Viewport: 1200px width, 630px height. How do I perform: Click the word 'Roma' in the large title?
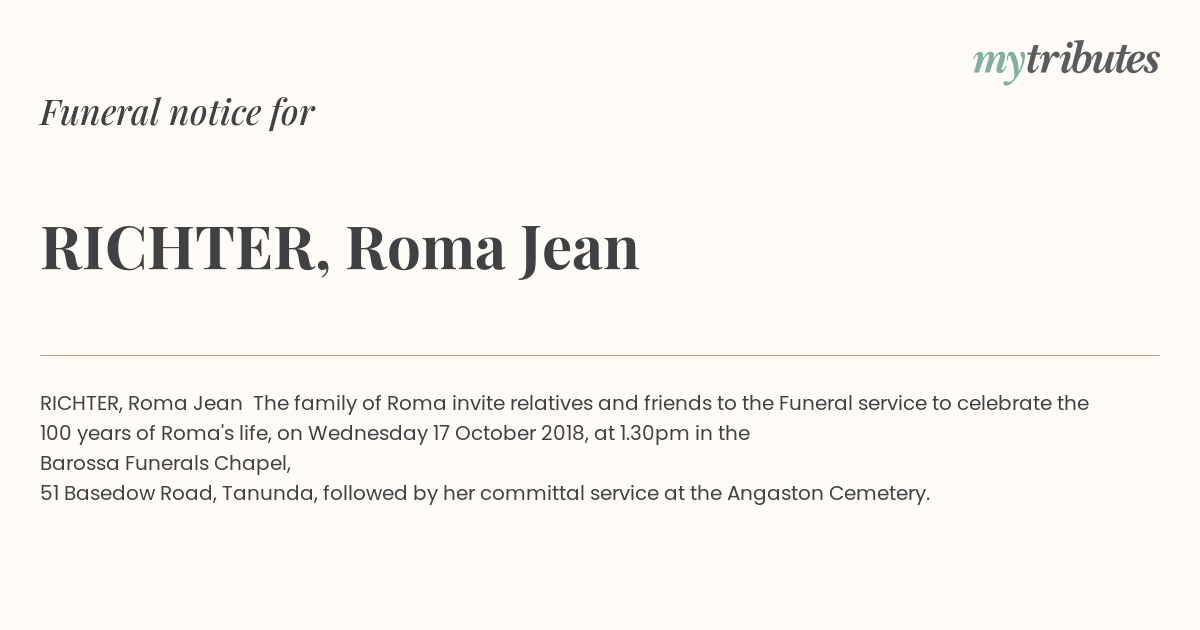tap(426, 249)
